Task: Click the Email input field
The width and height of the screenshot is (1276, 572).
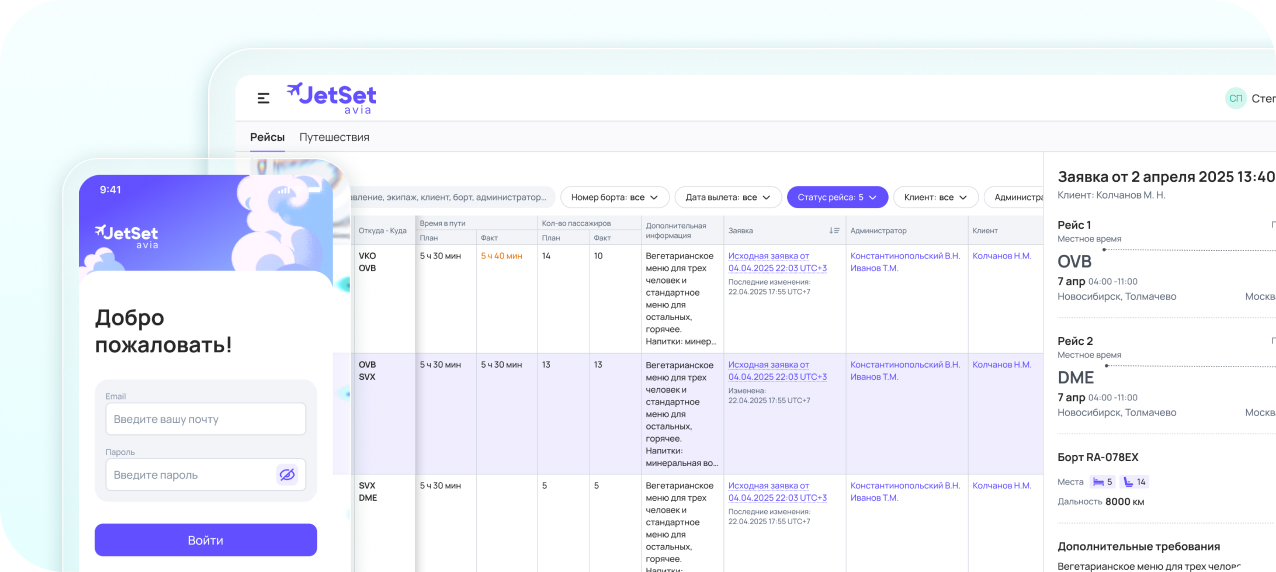Action: [205, 419]
